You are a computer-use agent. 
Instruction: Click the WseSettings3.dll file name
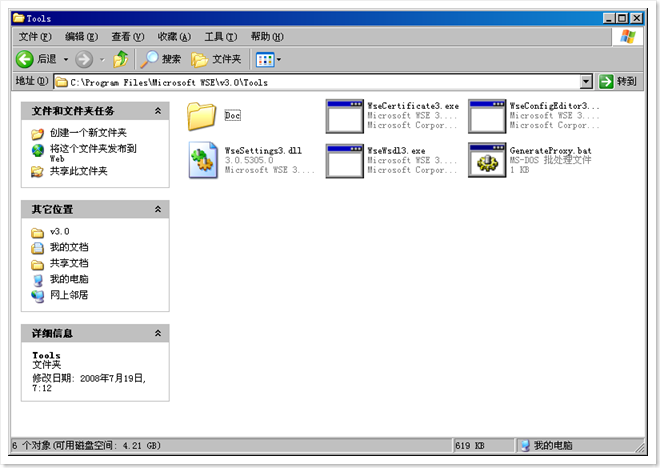click(x=263, y=151)
